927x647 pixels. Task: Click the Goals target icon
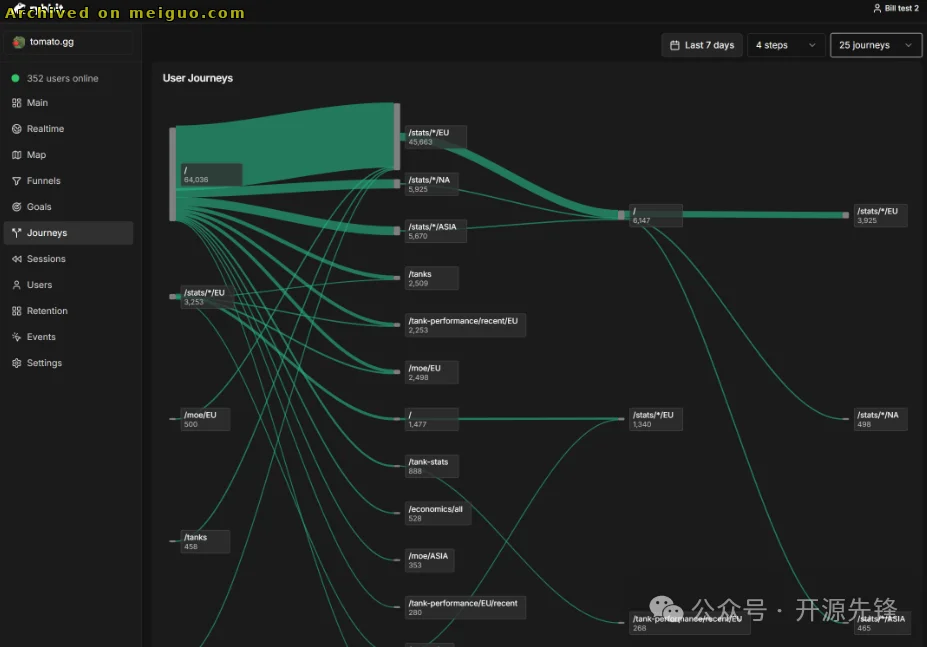point(16,207)
